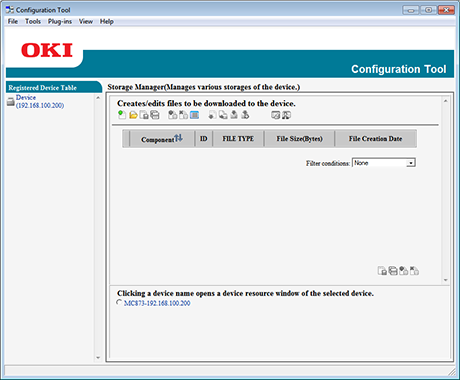
Task: Click the remove file icon with X mark
Action: 183,115
